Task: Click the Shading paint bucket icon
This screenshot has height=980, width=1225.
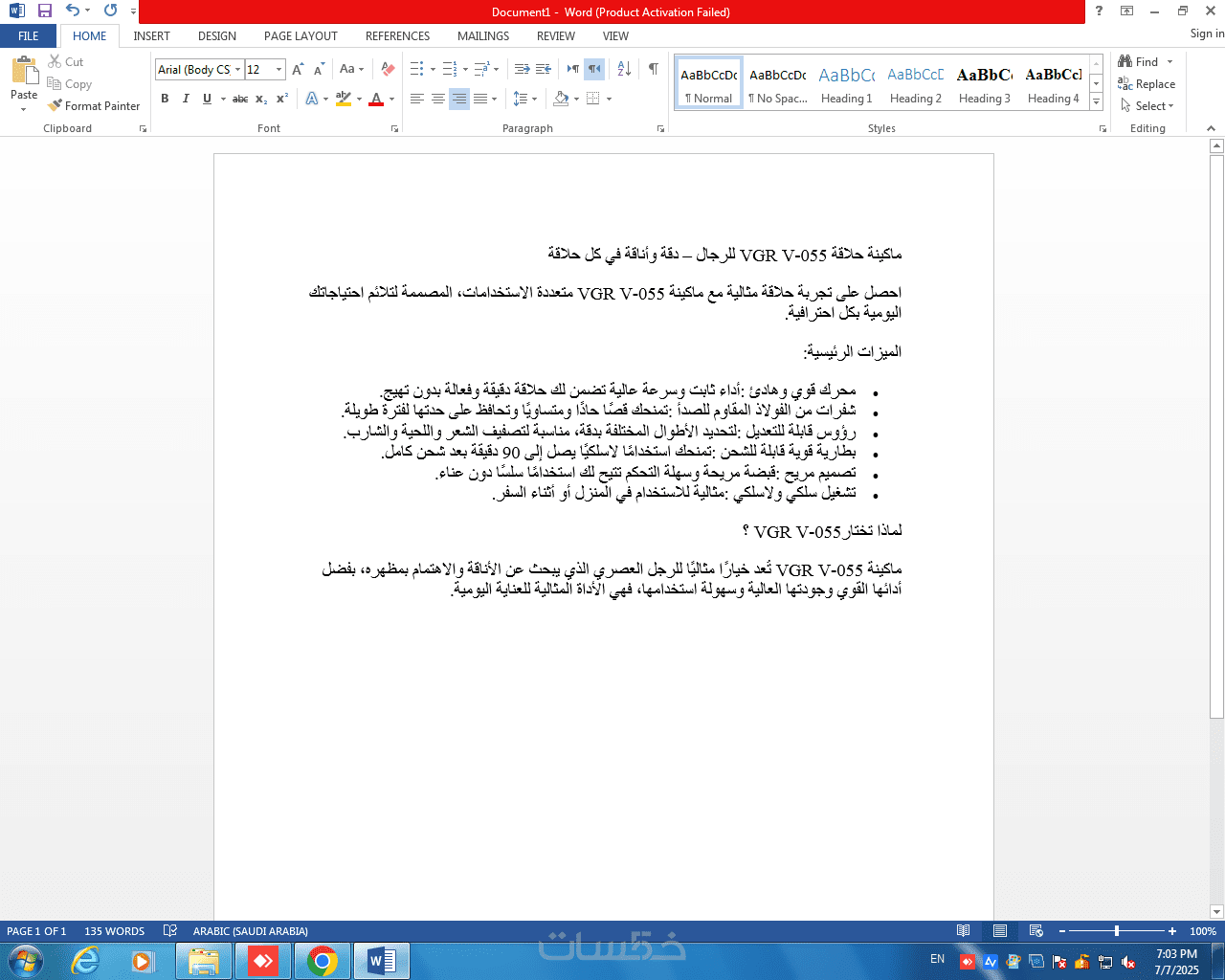Action: point(561,99)
